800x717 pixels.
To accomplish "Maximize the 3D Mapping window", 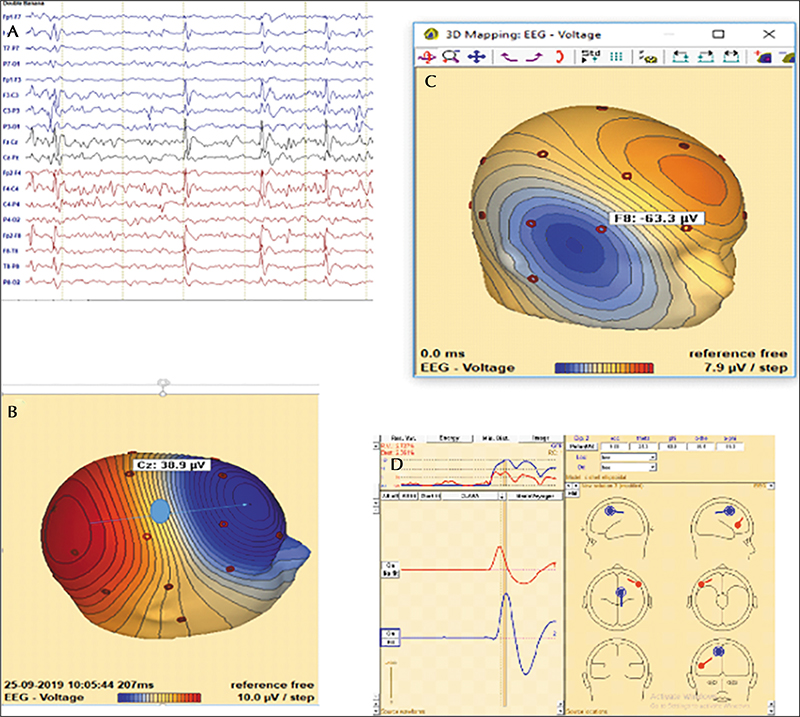I will click(718, 34).
